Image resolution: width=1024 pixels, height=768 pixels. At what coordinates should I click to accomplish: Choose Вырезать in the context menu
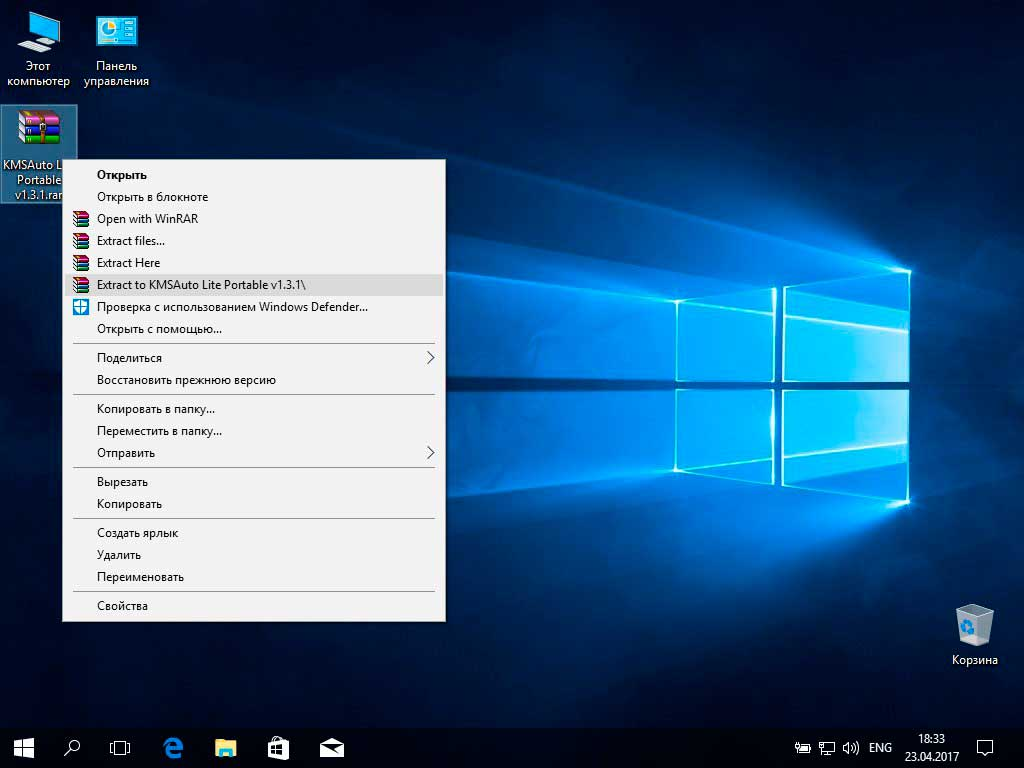click(x=254, y=482)
